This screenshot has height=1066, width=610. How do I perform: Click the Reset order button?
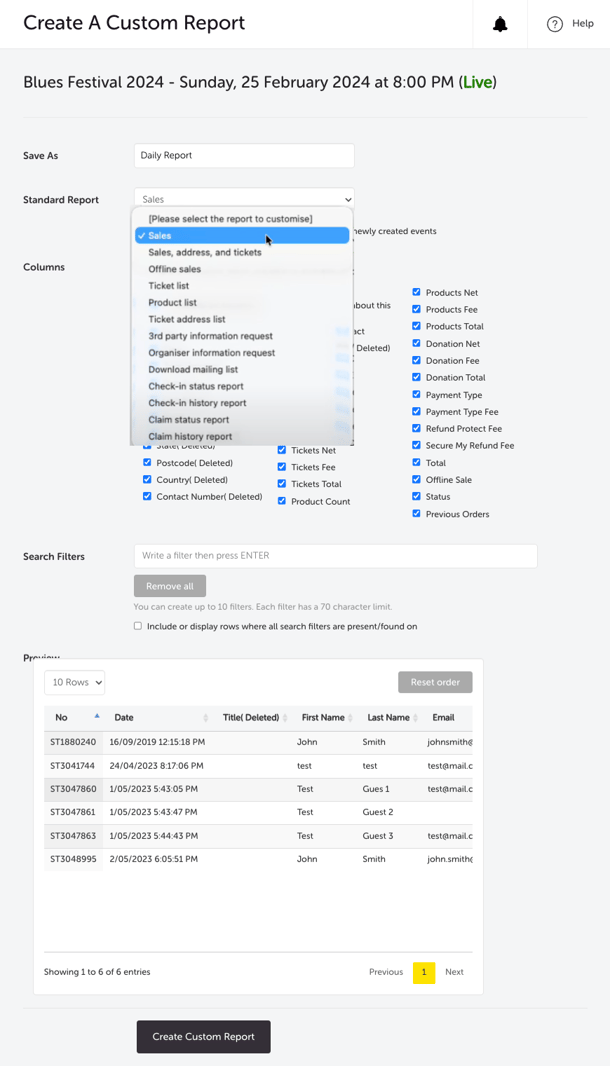(435, 683)
